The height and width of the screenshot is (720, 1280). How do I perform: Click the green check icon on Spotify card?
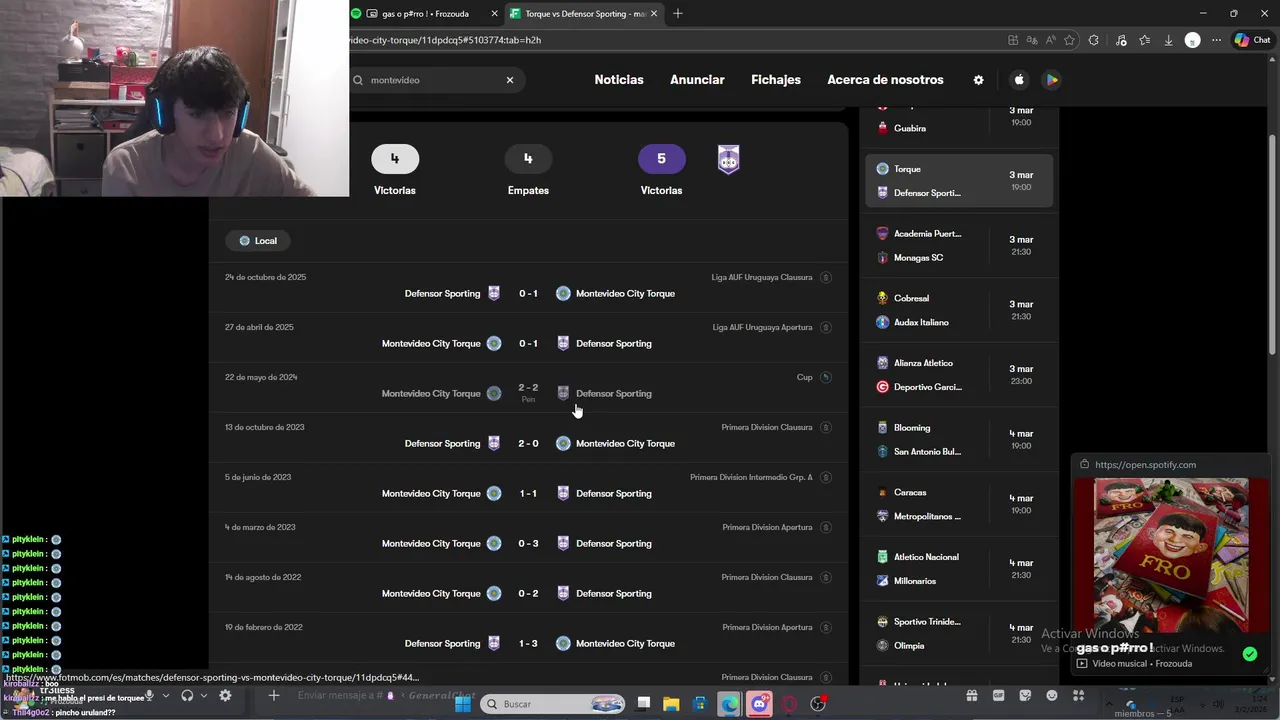pyautogui.click(x=1250, y=654)
